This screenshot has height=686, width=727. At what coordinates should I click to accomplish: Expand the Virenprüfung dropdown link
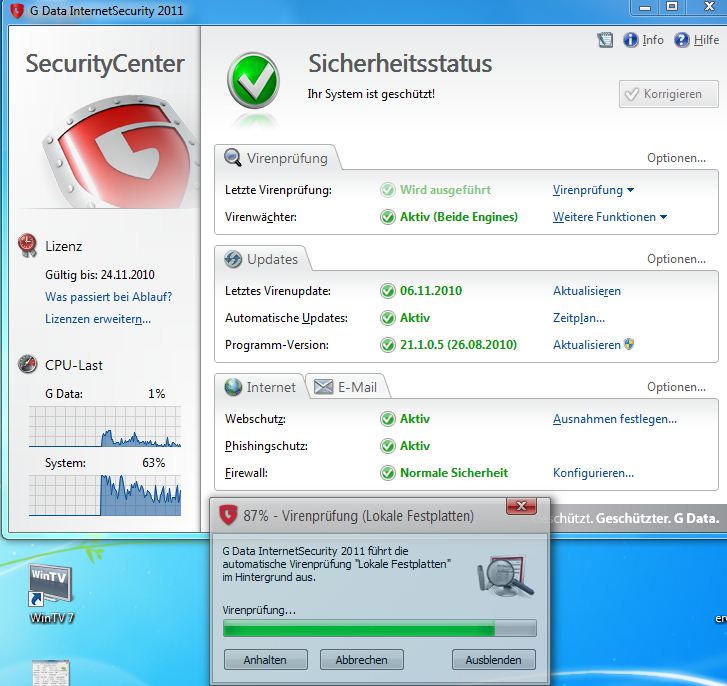(x=593, y=190)
